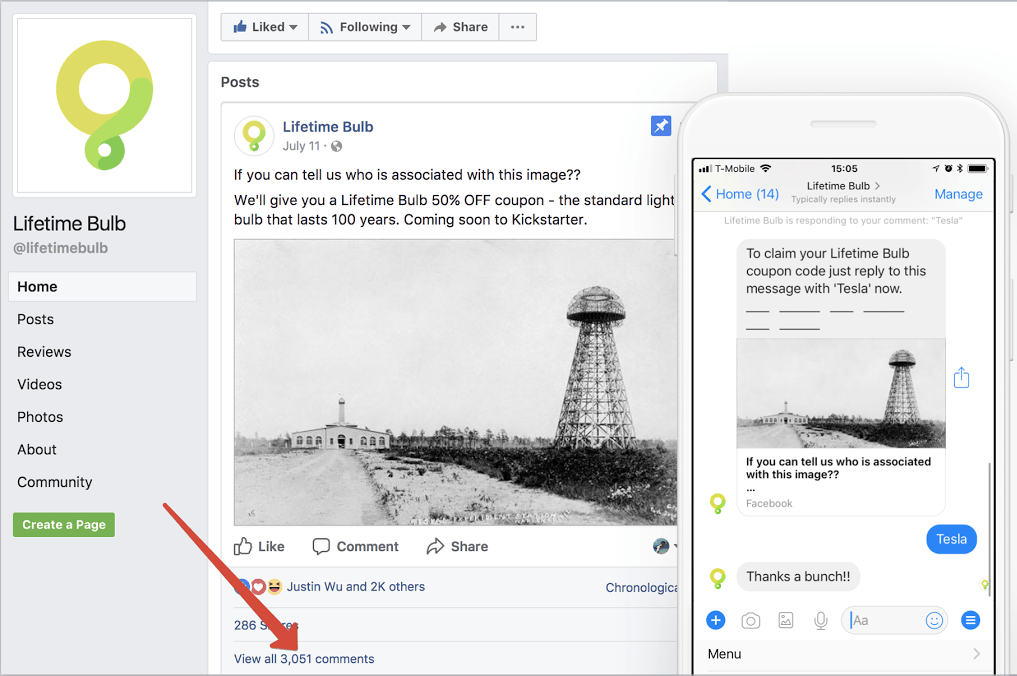Open the profile picture selector by Share

[664, 546]
